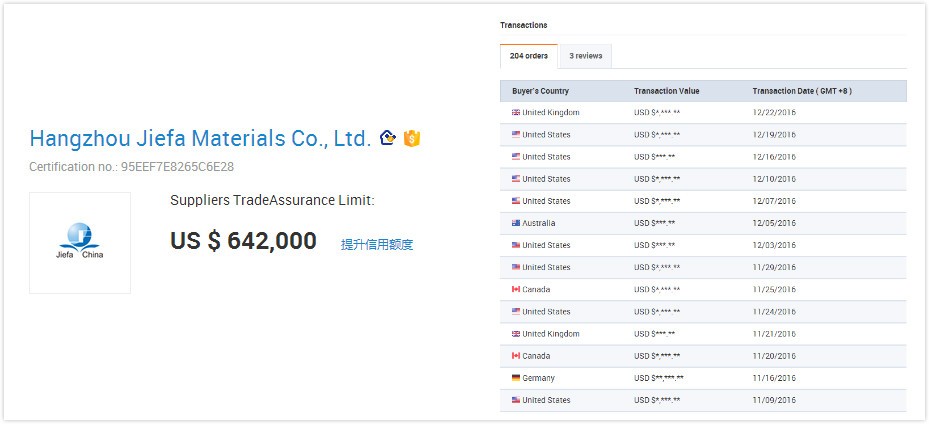
Task: Click the US flag on the 11/24/2016 row
Action: (516, 311)
